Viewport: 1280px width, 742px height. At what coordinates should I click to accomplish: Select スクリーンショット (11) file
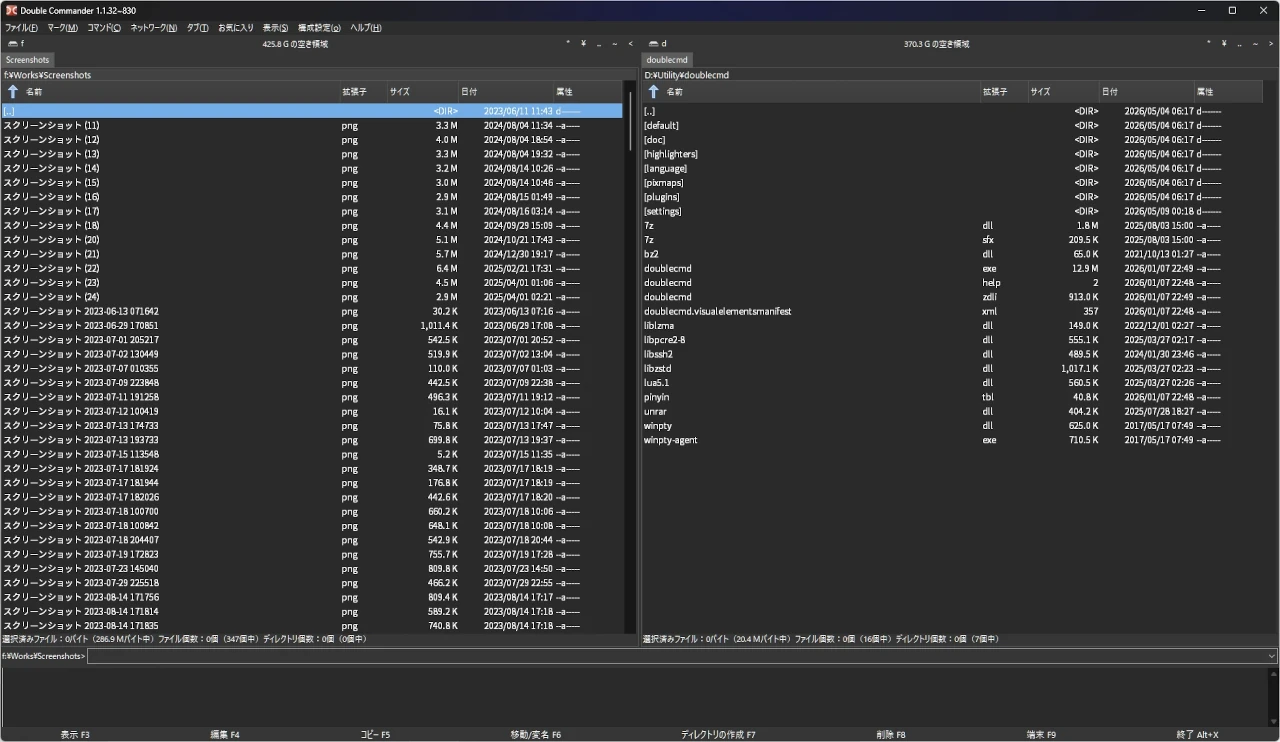pyautogui.click(x=312, y=125)
